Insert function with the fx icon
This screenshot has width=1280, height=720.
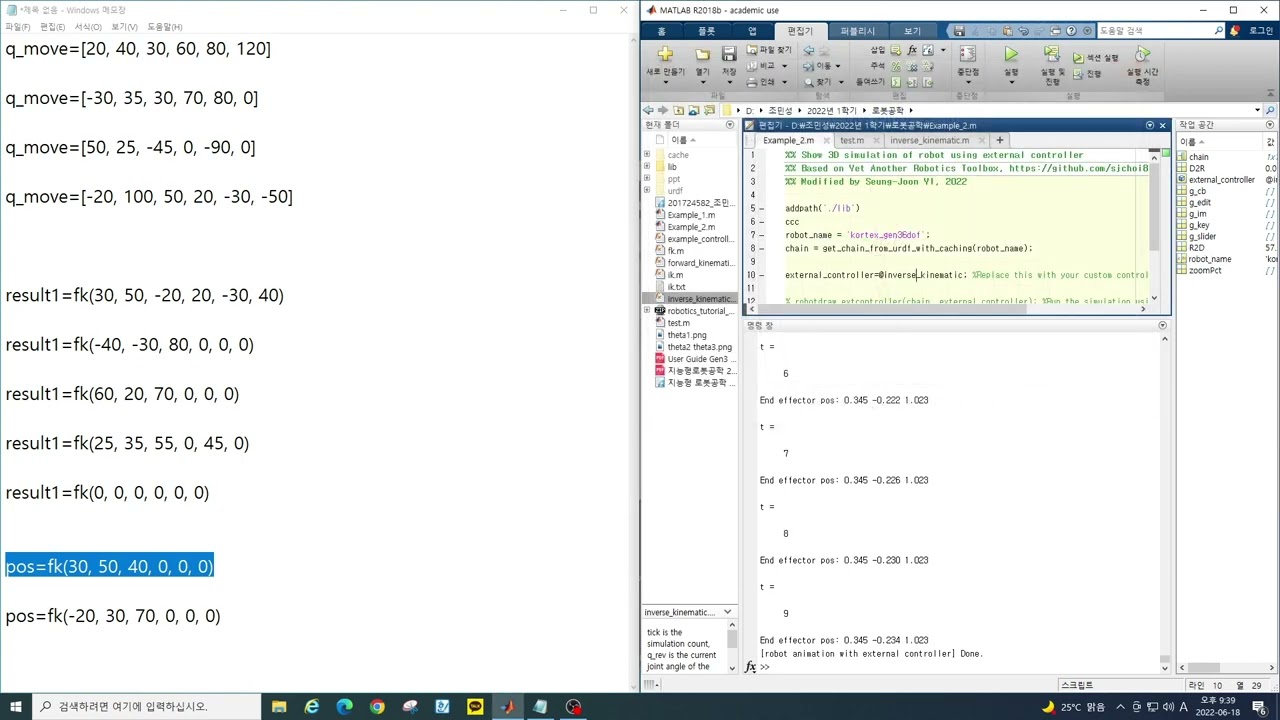point(912,50)
